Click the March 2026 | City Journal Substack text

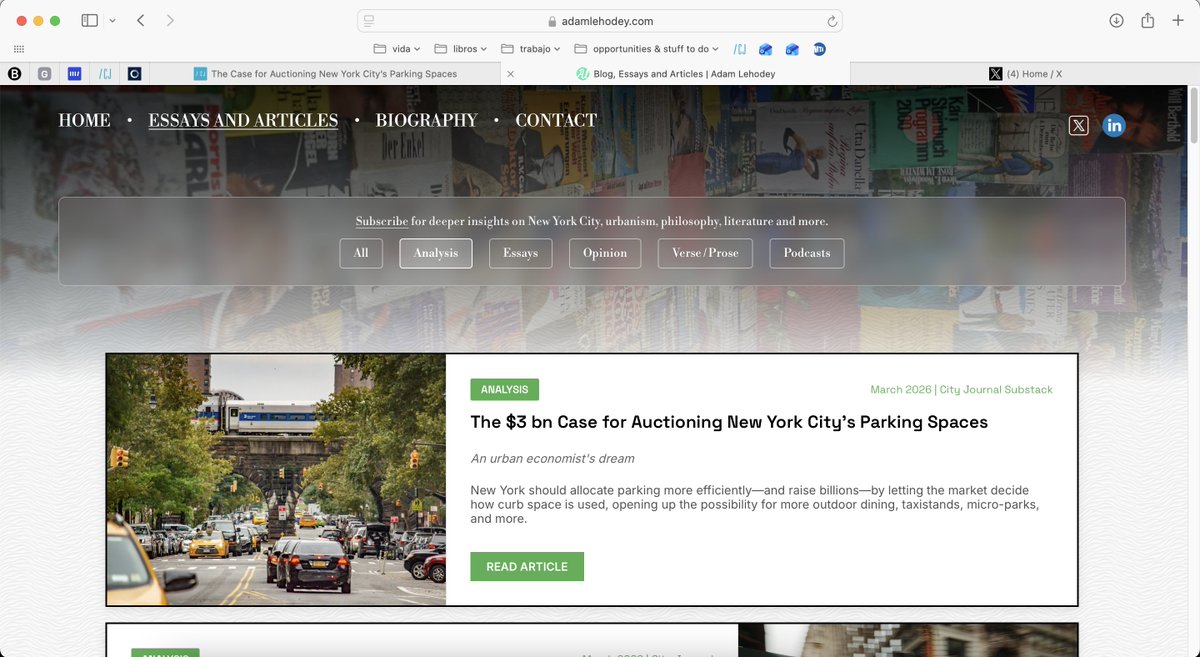pos(961,390)
